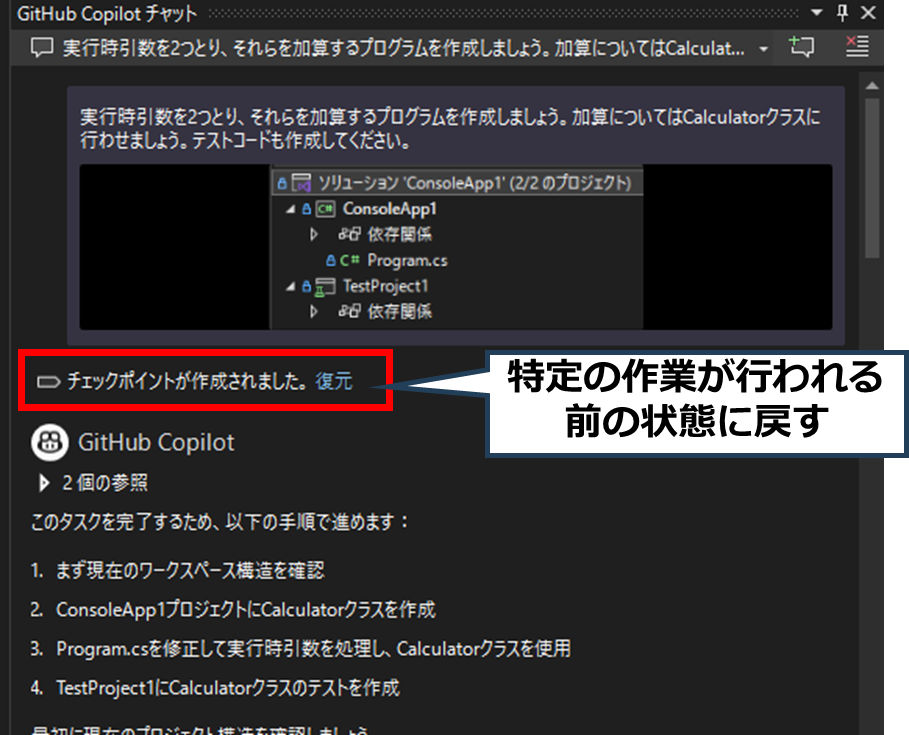Close the GitHub Copilot chat panel
Viewport: 909px width, 735px height.
click(867, 13)
